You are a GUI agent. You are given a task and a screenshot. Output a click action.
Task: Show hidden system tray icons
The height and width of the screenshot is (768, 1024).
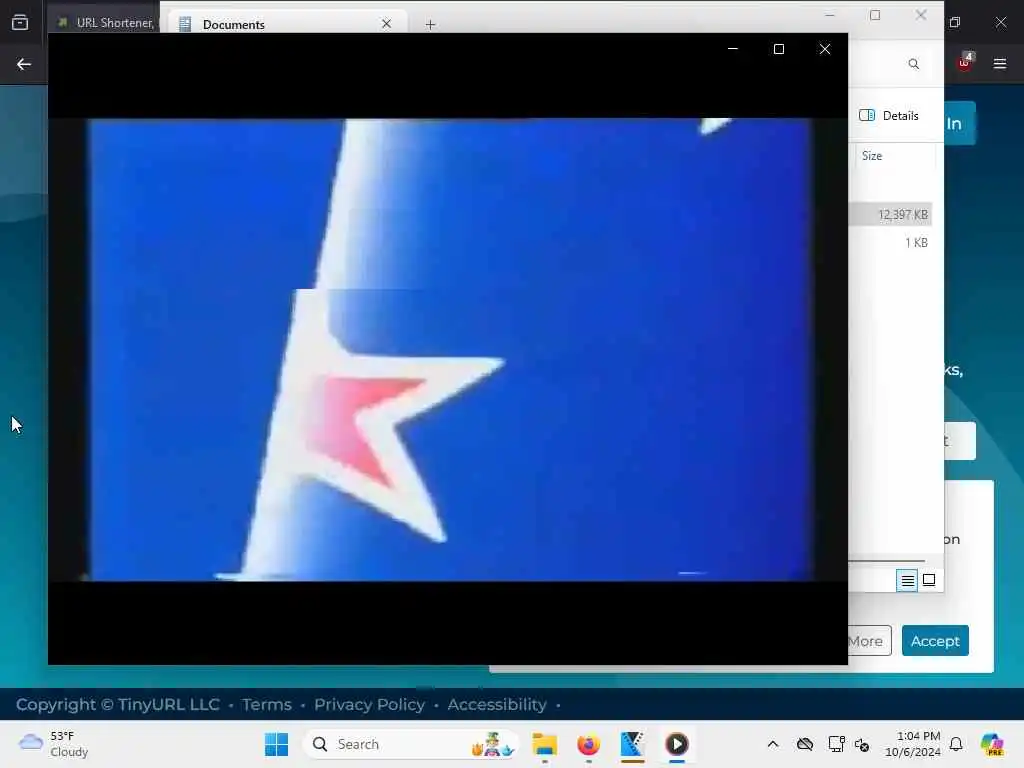(773, 744)
